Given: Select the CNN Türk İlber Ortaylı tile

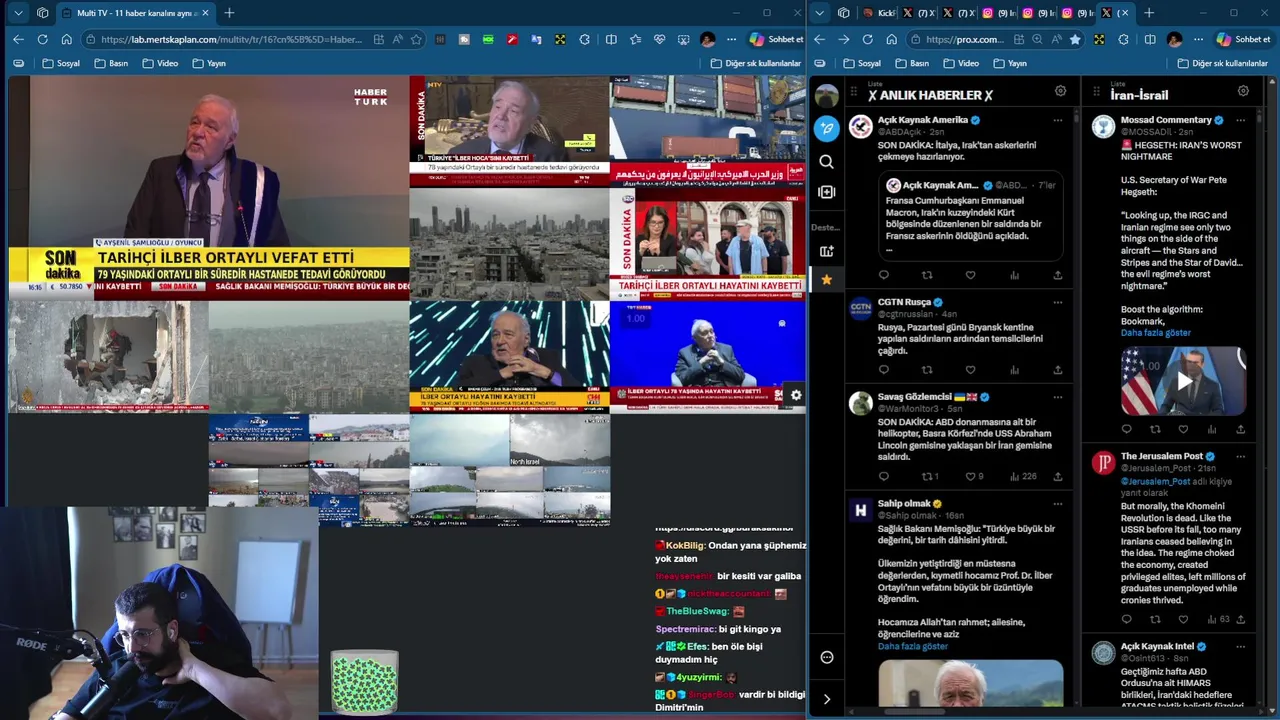Looking at the screenshot, I should tap(509, 356).
